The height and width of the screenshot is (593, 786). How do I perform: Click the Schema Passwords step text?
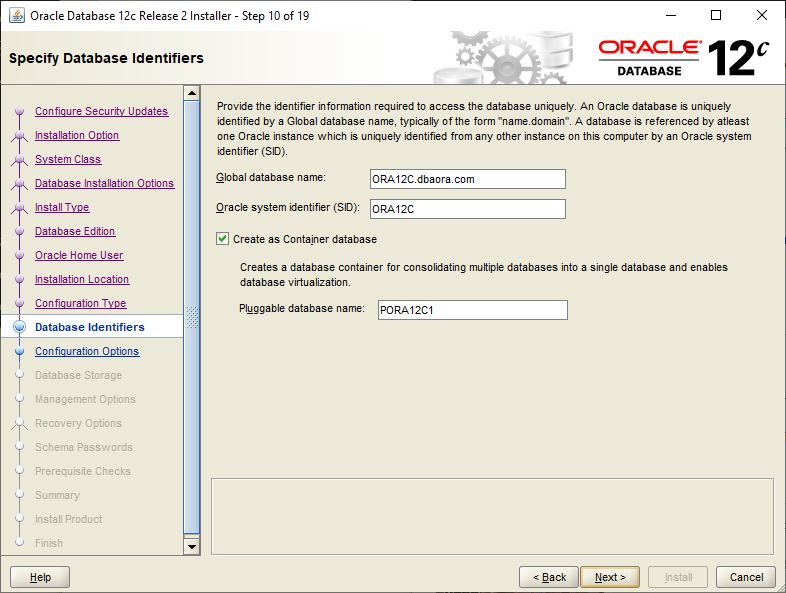(x=84, y=447)
